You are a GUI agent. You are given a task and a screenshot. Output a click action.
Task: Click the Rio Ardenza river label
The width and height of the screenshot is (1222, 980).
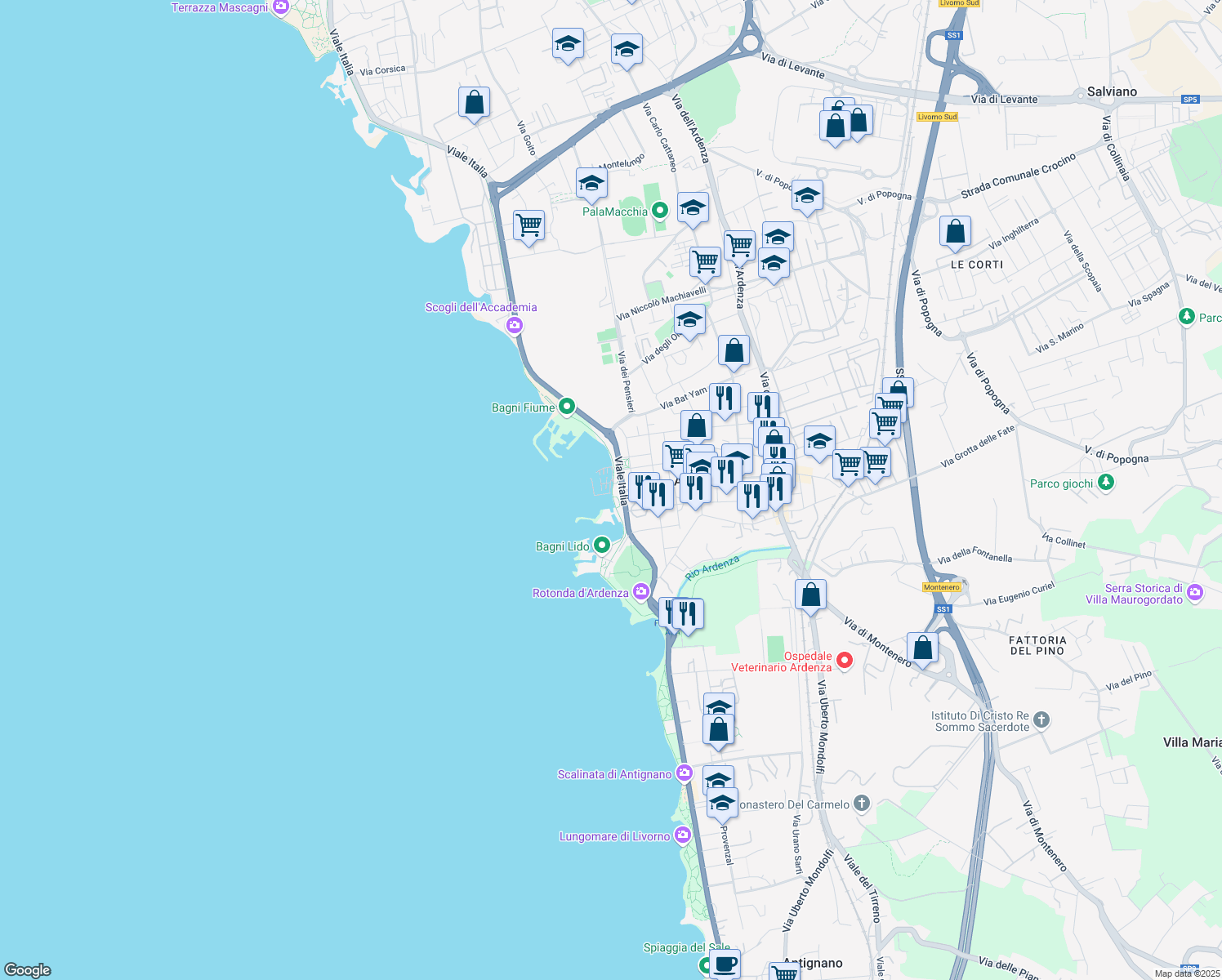click(712, 568)
